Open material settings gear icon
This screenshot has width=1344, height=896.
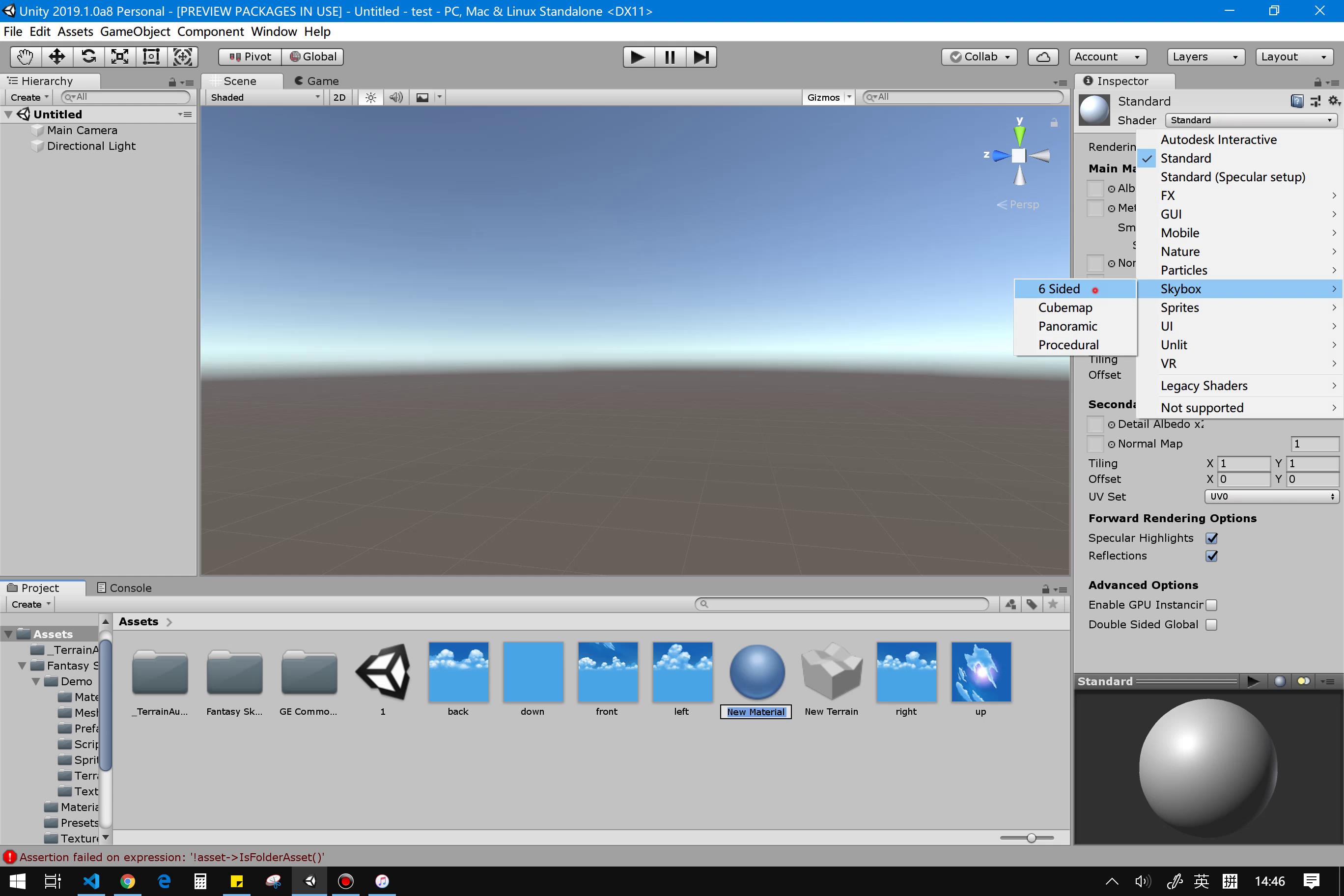coord(1334,101)
